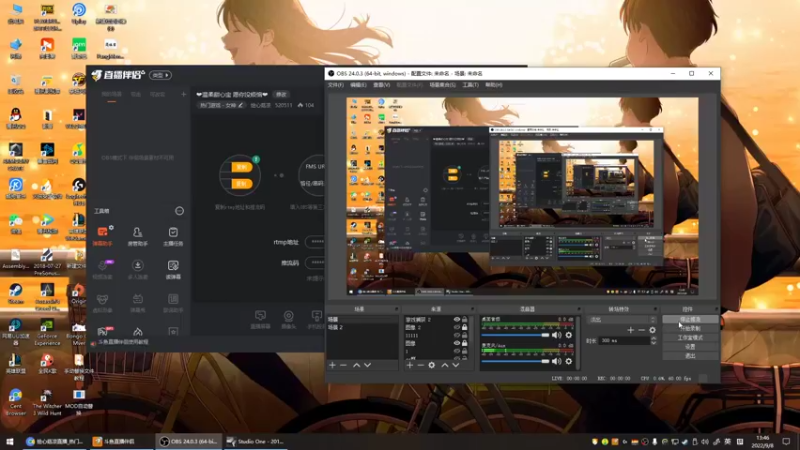Mute desktop audio speaker icon in mixer
This screenshot has height=450, width=800.
(x=557, y=335)
